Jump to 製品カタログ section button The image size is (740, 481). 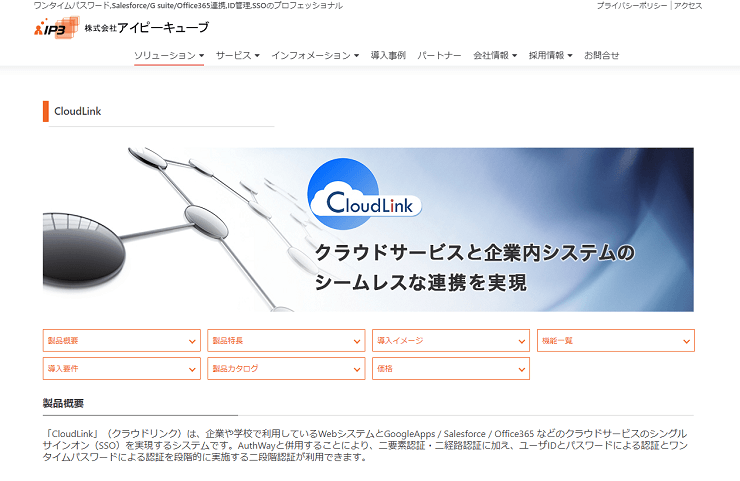click(x=286, y=369)
